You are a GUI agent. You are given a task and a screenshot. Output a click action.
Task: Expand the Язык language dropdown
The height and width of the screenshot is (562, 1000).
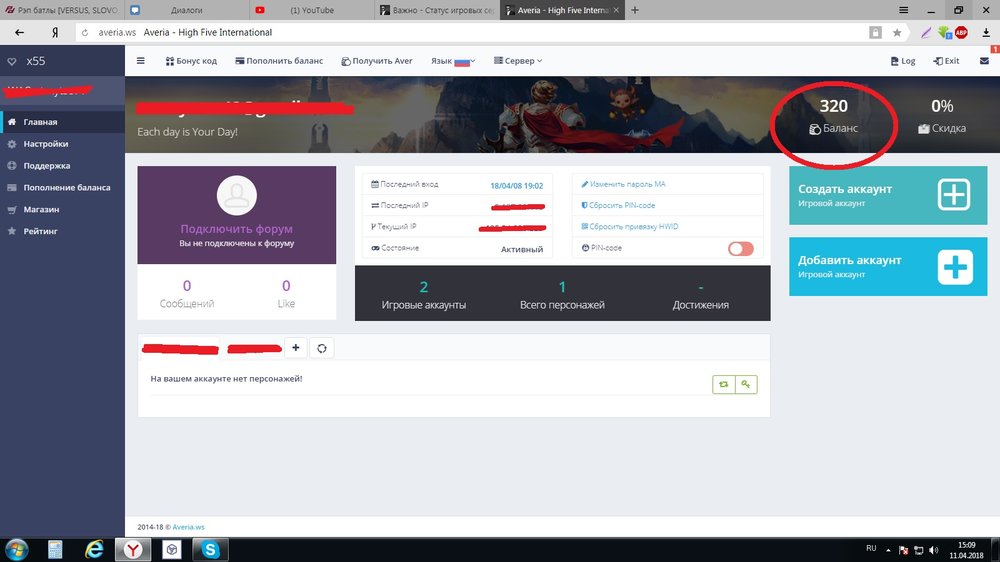[x=452, y=61]
